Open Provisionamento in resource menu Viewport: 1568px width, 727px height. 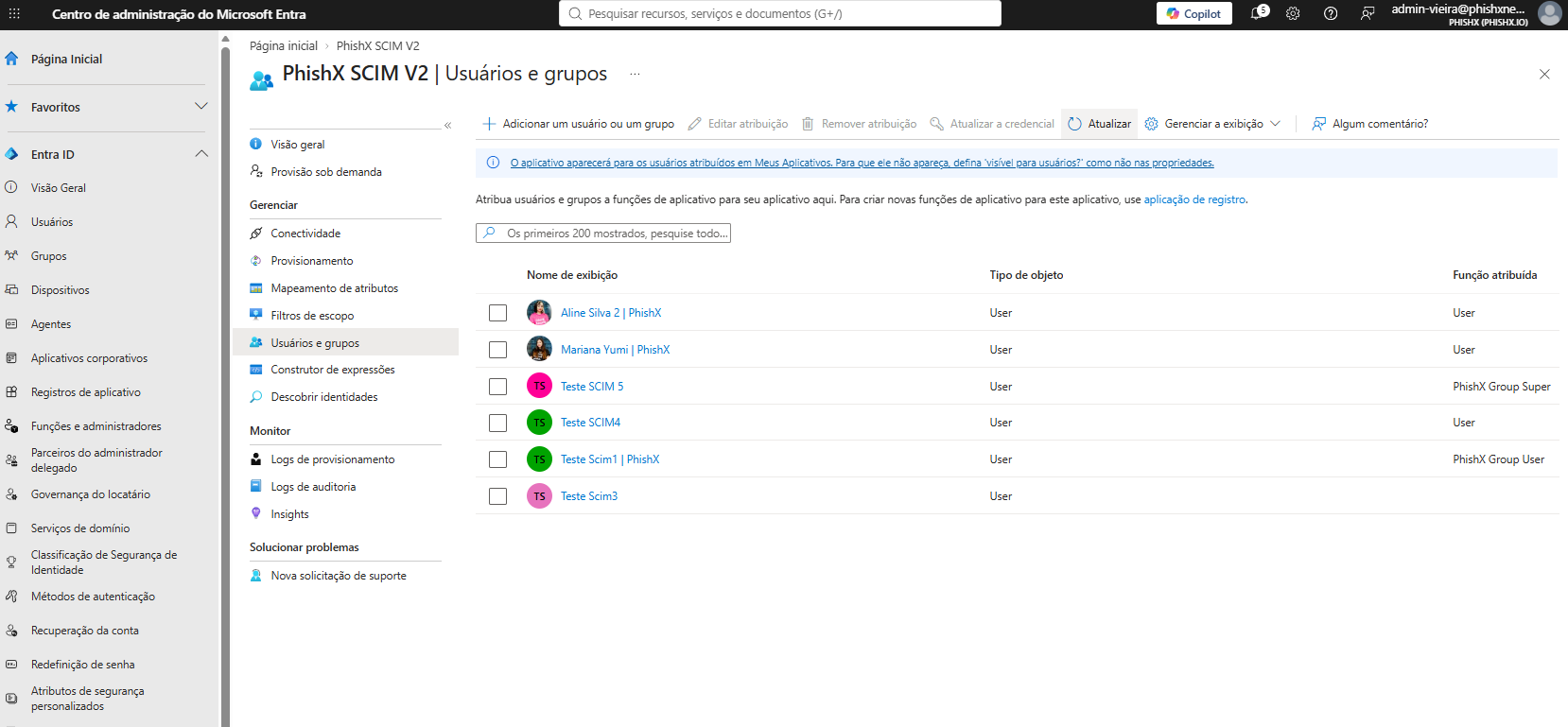click(312, 260)
